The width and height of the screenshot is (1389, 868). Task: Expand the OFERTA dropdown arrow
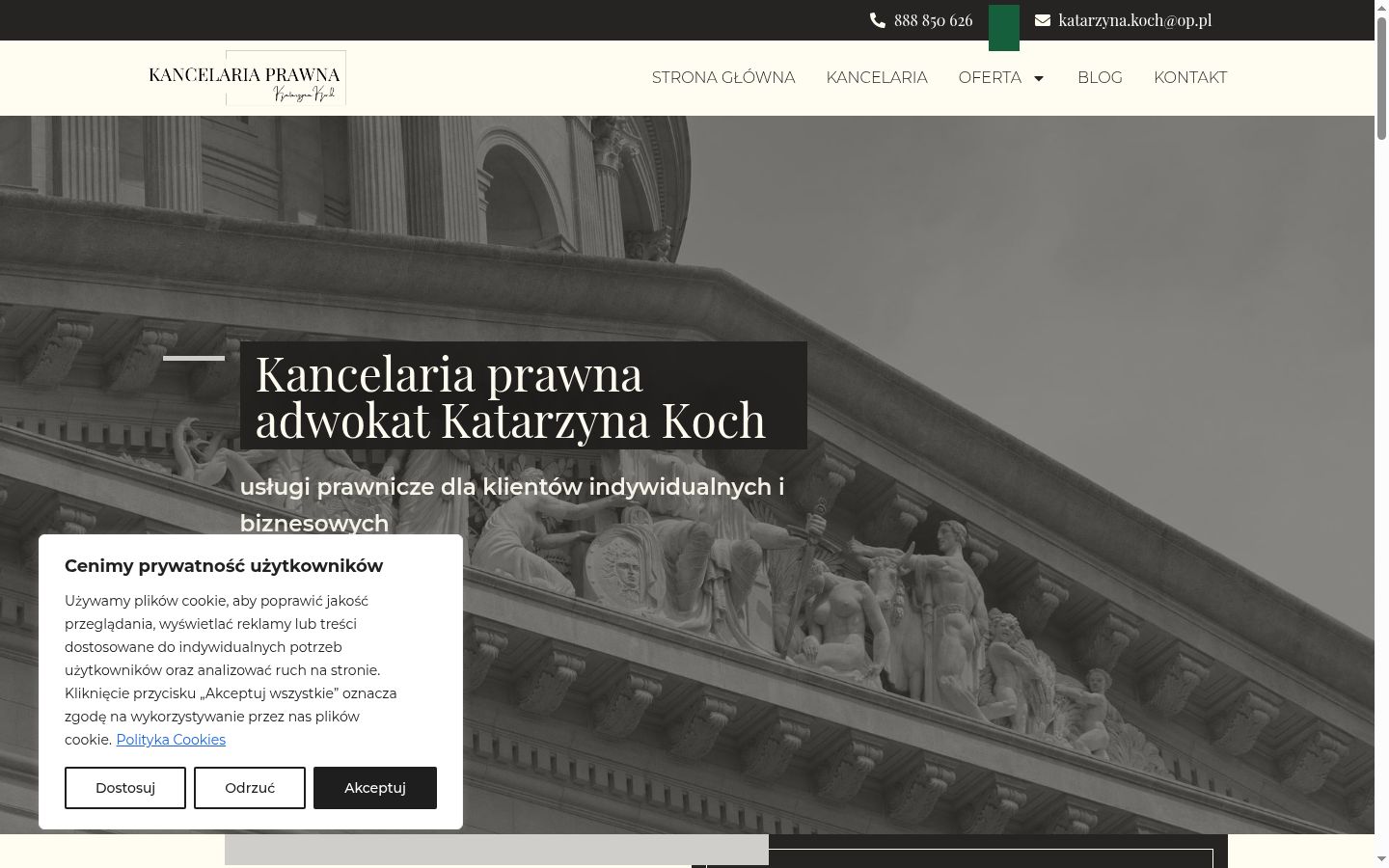pos(1039,78)
